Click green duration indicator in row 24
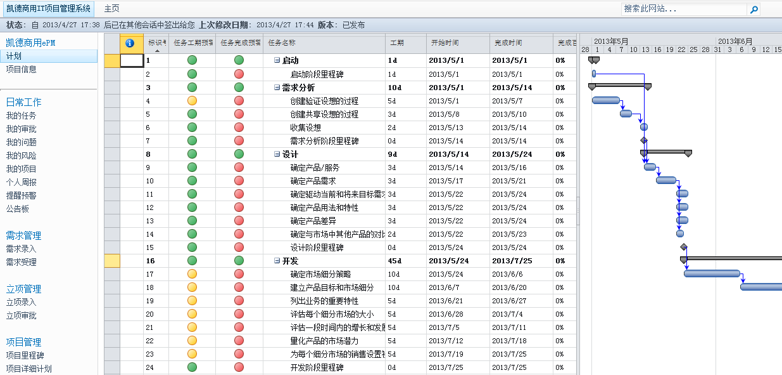782x375 pixels. pyautogui.click(x=192, y=367)
